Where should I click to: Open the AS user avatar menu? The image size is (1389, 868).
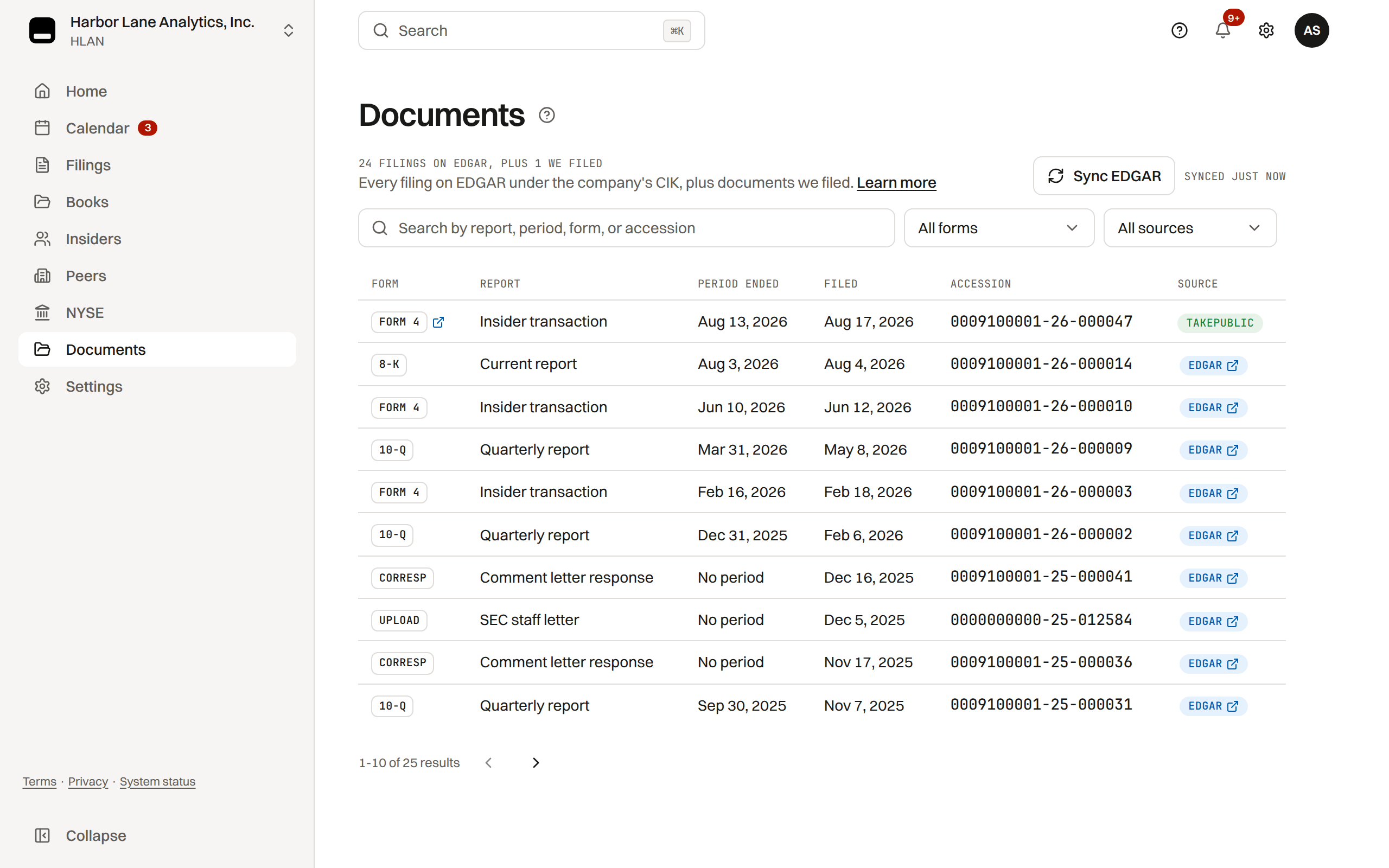coord(1311,30)
